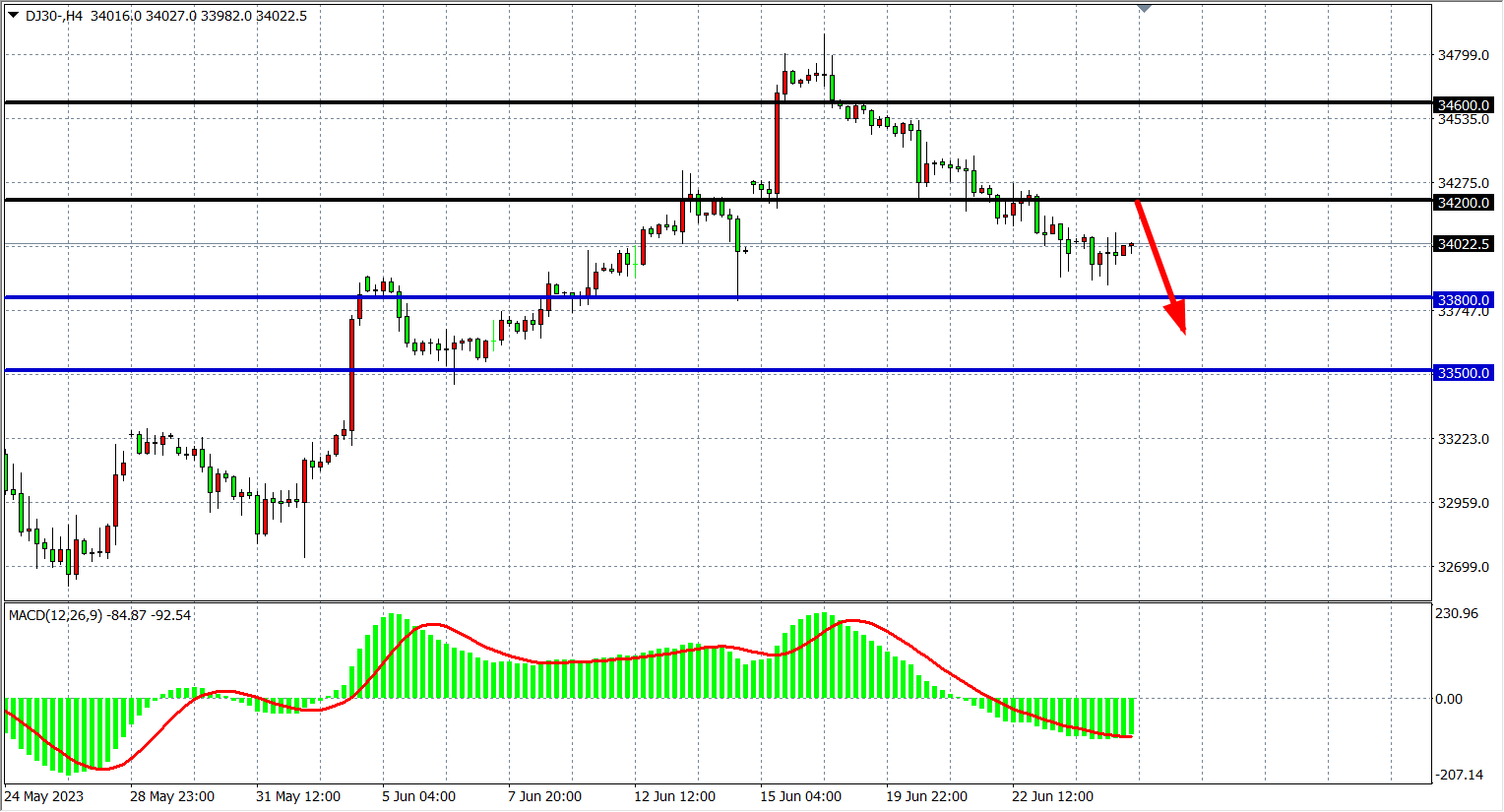
Task: Click the 33500.0 blue price label
Action: click(1463, 373)
